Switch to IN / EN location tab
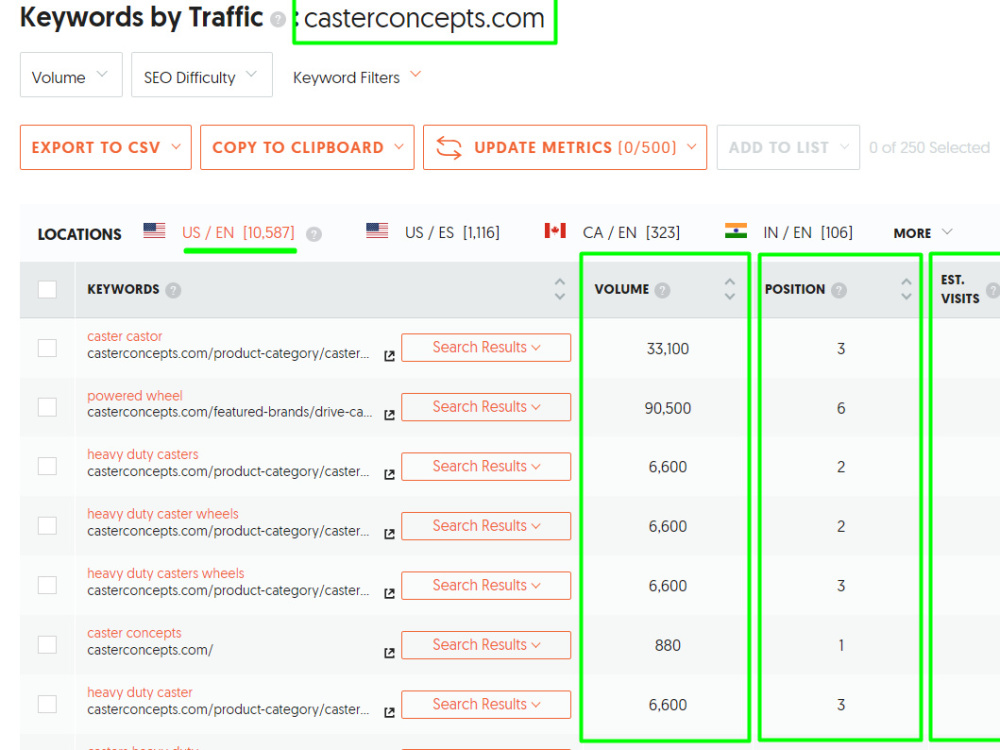Image resolution: width=1000 pixels, height=750 pixels. pos(808,233)
